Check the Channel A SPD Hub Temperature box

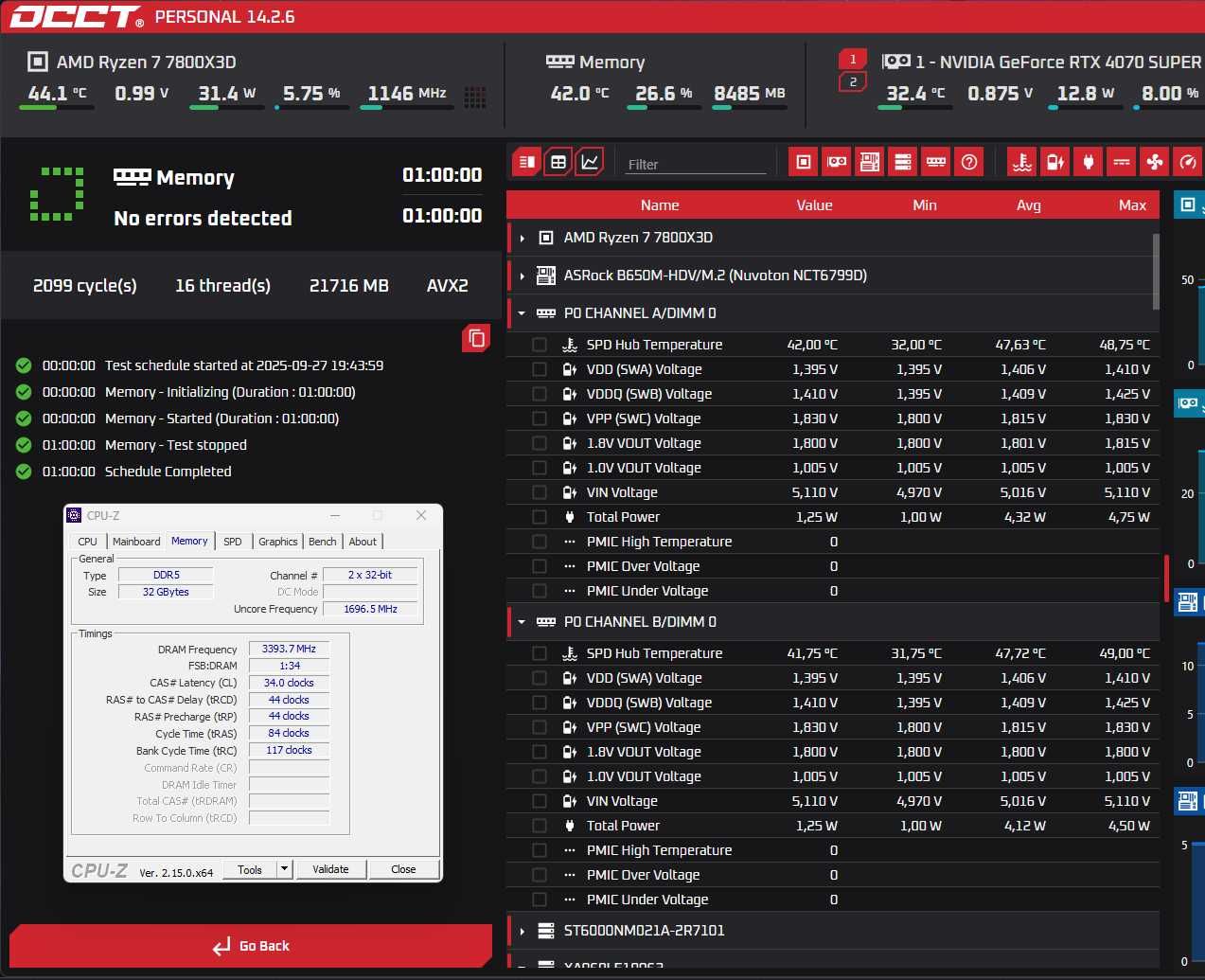point(540,345)
